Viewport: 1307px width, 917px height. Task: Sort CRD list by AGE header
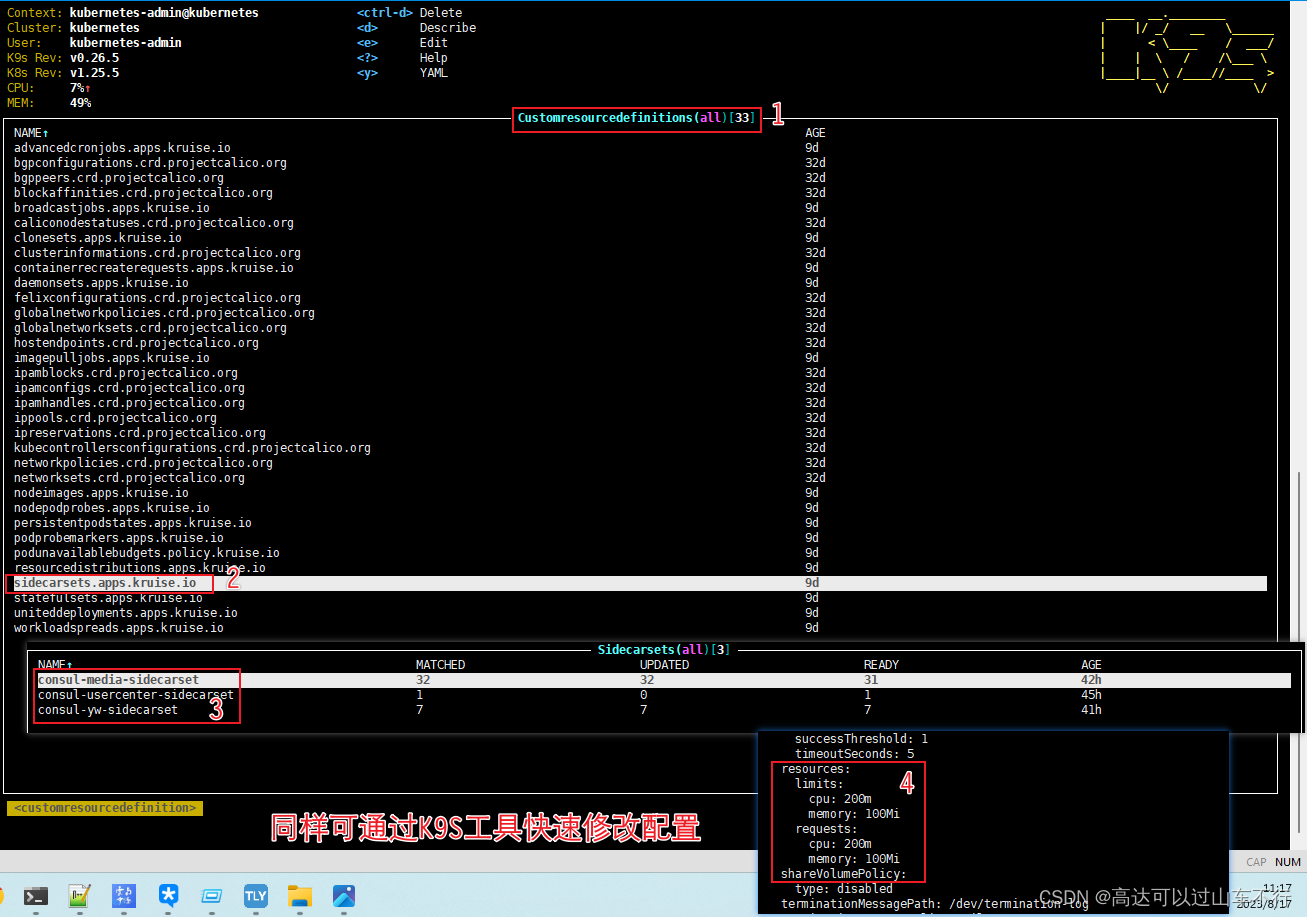pos(815,133)
